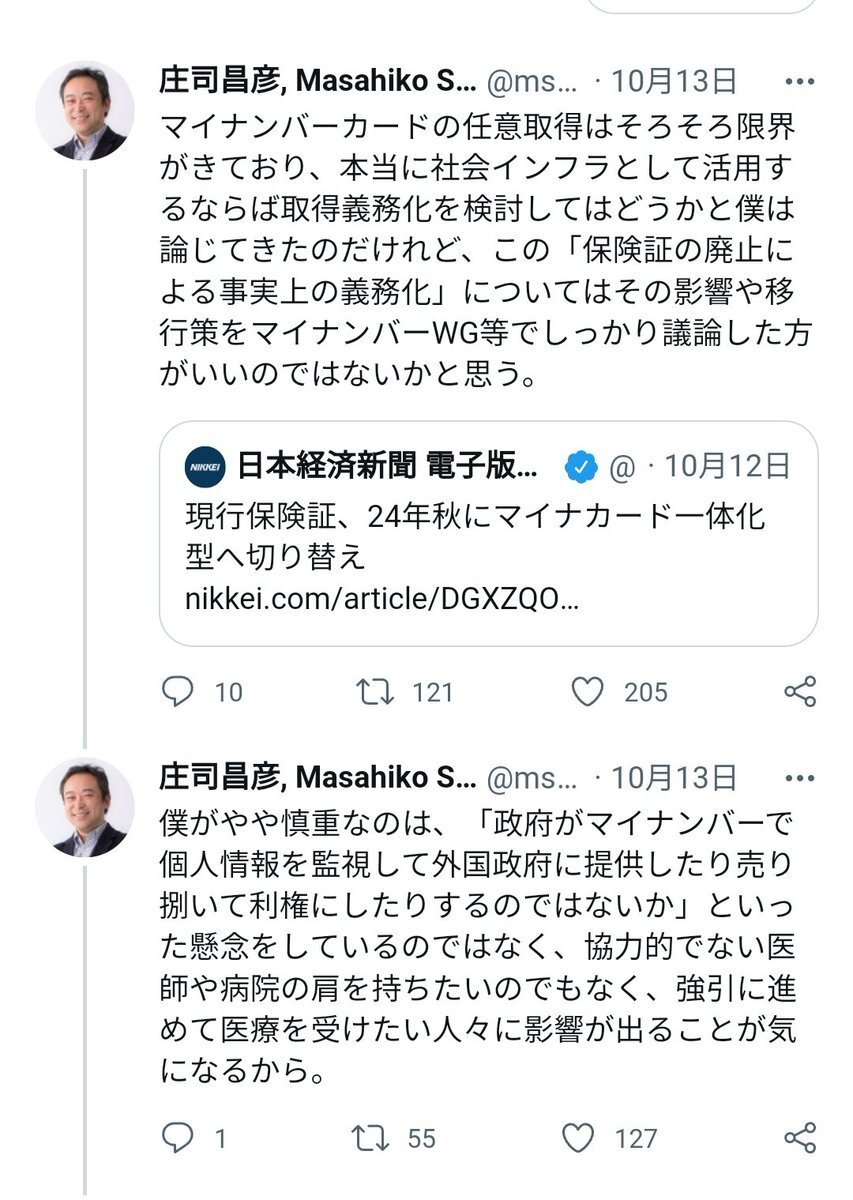Open quoted 日本経済新聞 電子版 account name

[387, 466]
